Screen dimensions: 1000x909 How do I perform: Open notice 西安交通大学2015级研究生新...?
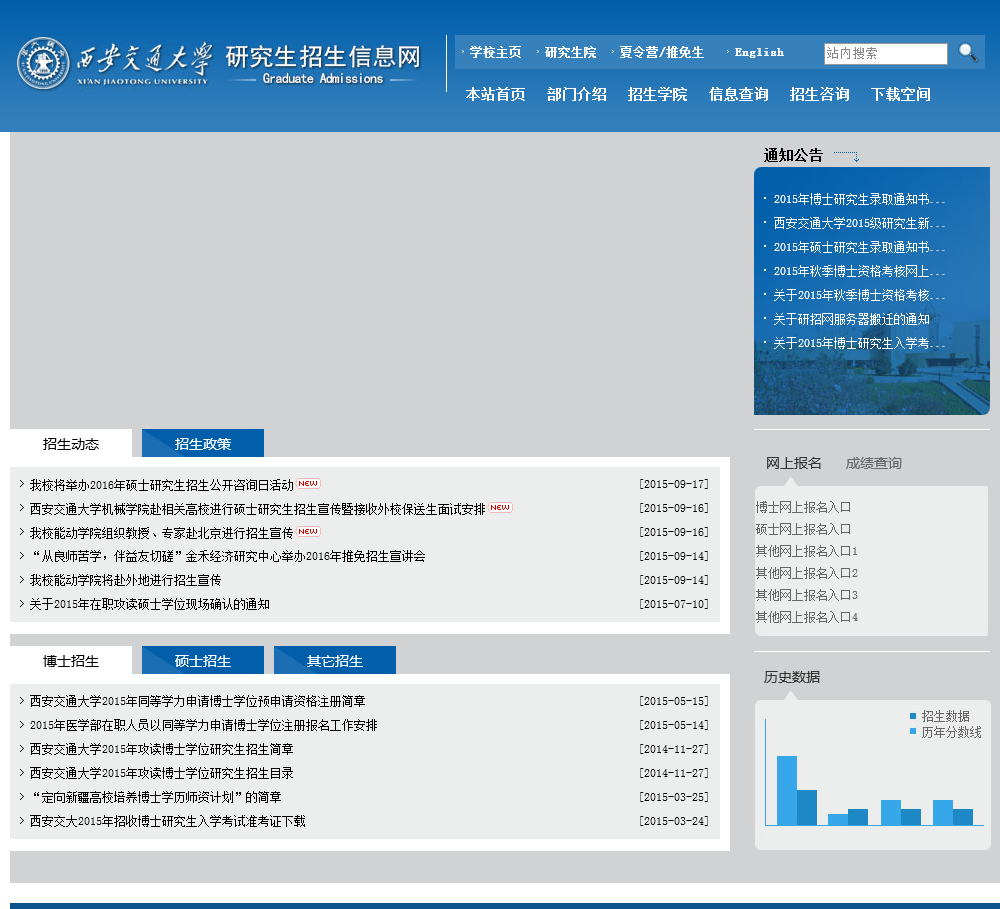(858, 223)
